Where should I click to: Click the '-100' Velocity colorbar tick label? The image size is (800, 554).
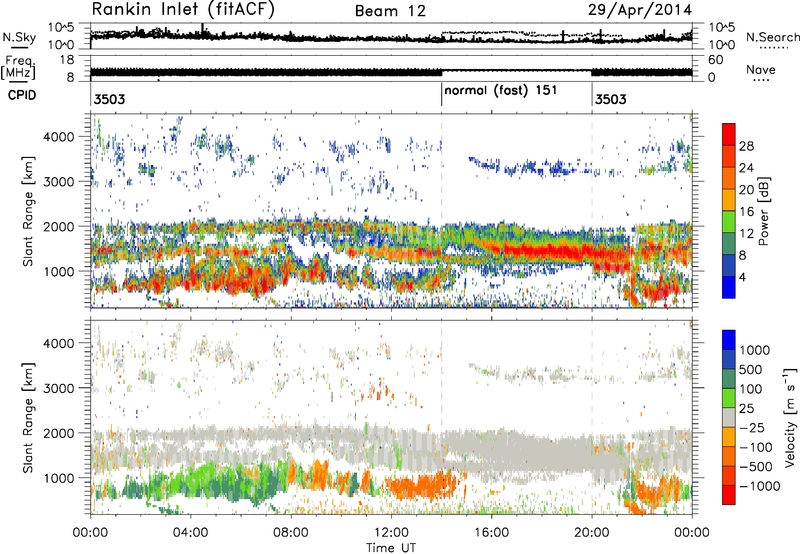coord(756,447)
